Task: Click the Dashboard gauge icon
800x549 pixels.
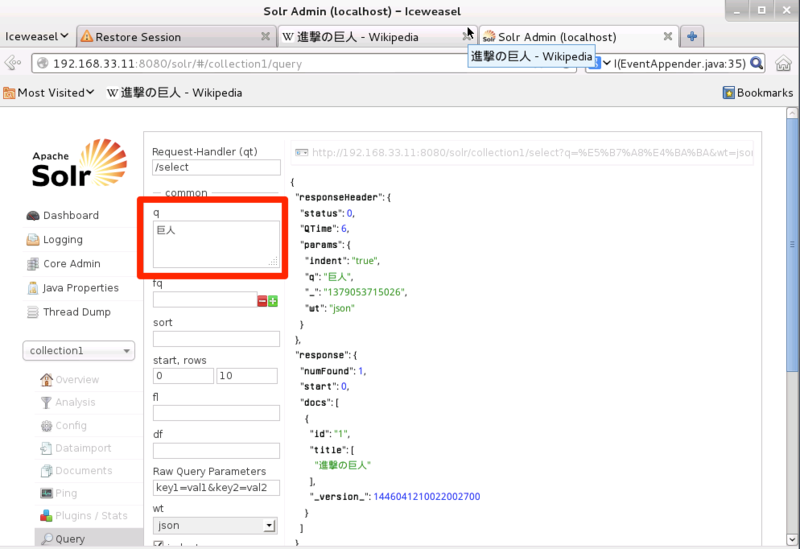Action: click(33, 215)
